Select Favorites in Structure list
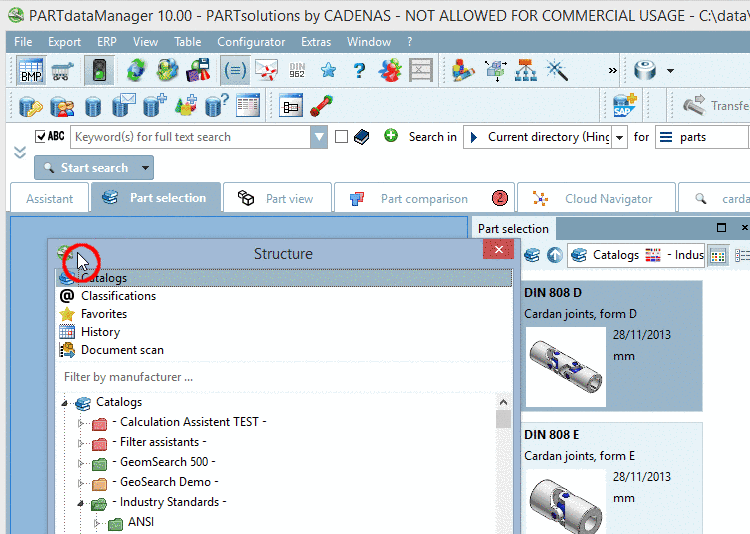This screenshot has height=534, width=750. (x=285, y=314)
